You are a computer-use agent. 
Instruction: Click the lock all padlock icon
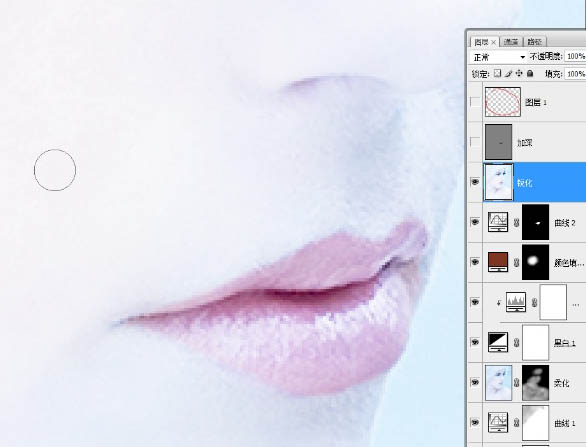pos(530,73)
